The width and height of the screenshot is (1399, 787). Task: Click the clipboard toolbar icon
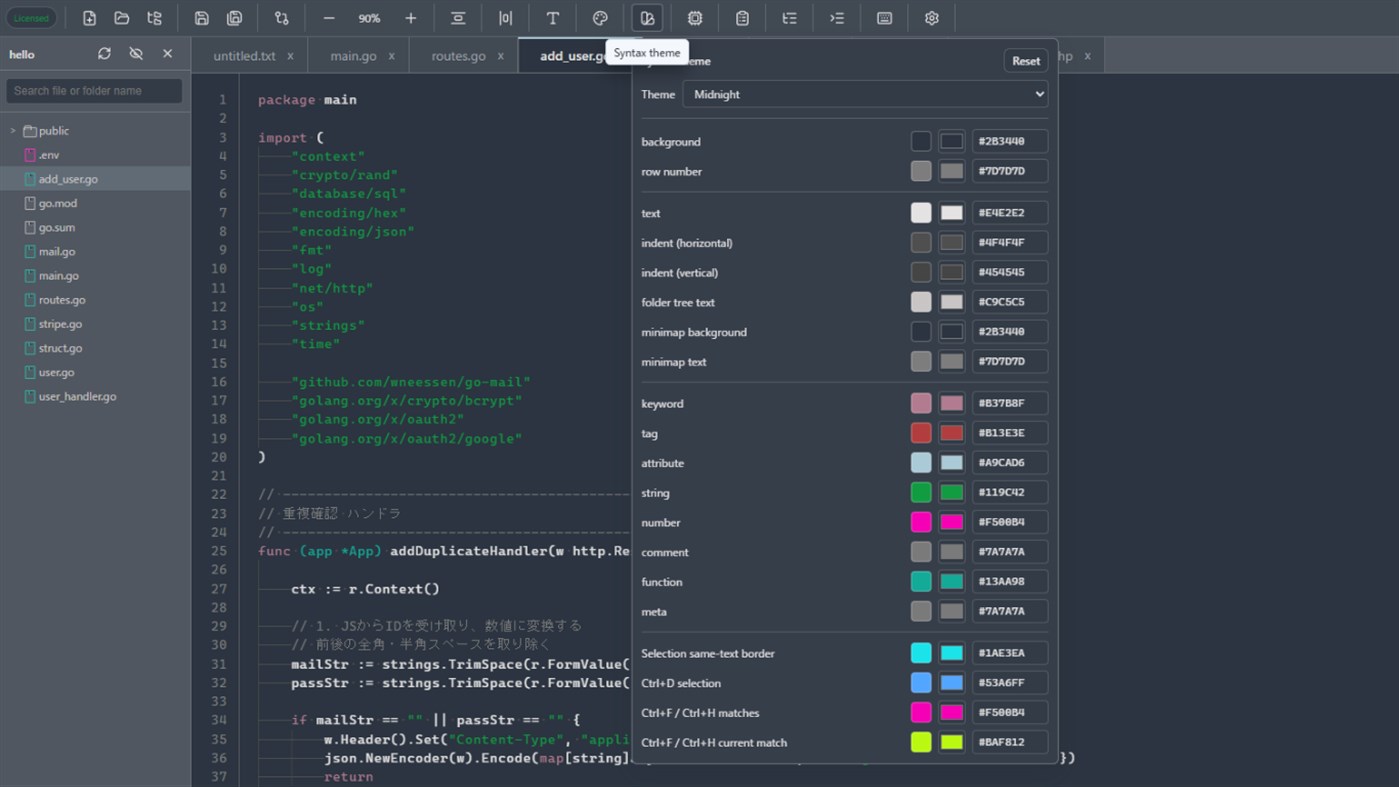click(x=742, y=18)
